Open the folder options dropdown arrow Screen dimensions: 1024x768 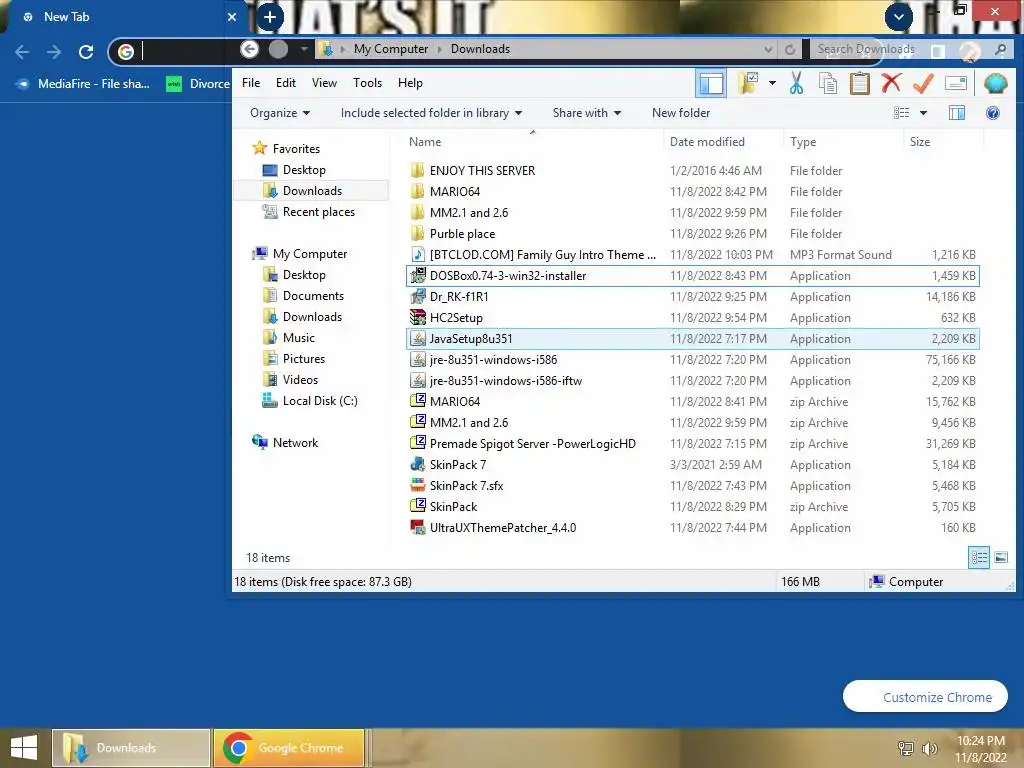[x=772, y=83]
